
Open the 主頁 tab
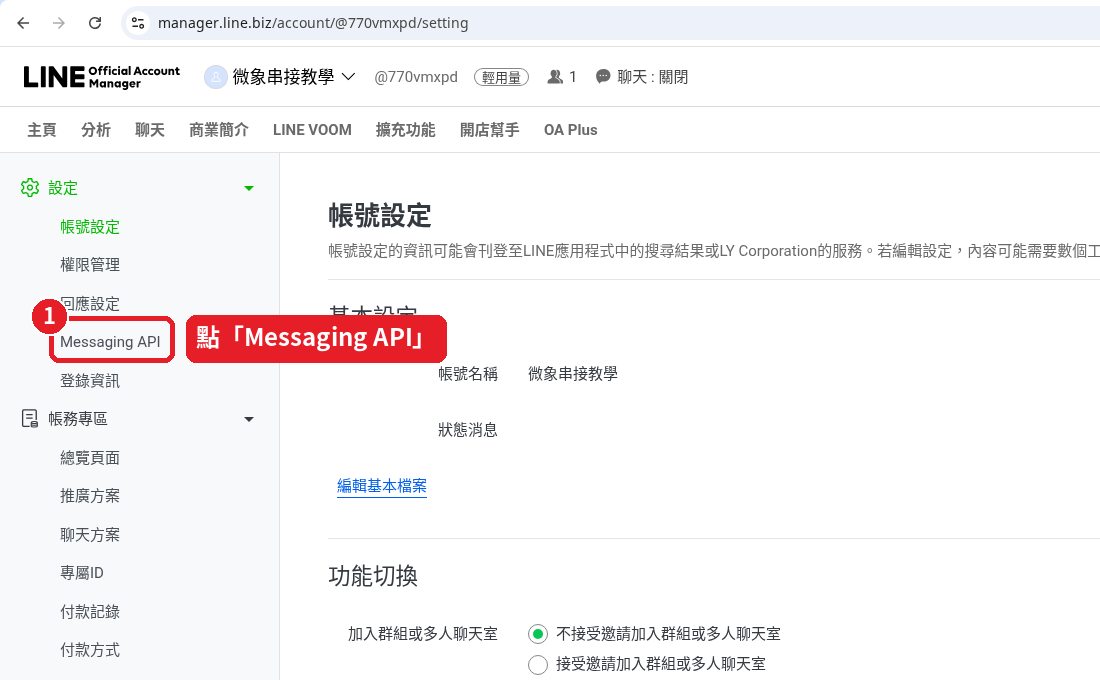42,130
